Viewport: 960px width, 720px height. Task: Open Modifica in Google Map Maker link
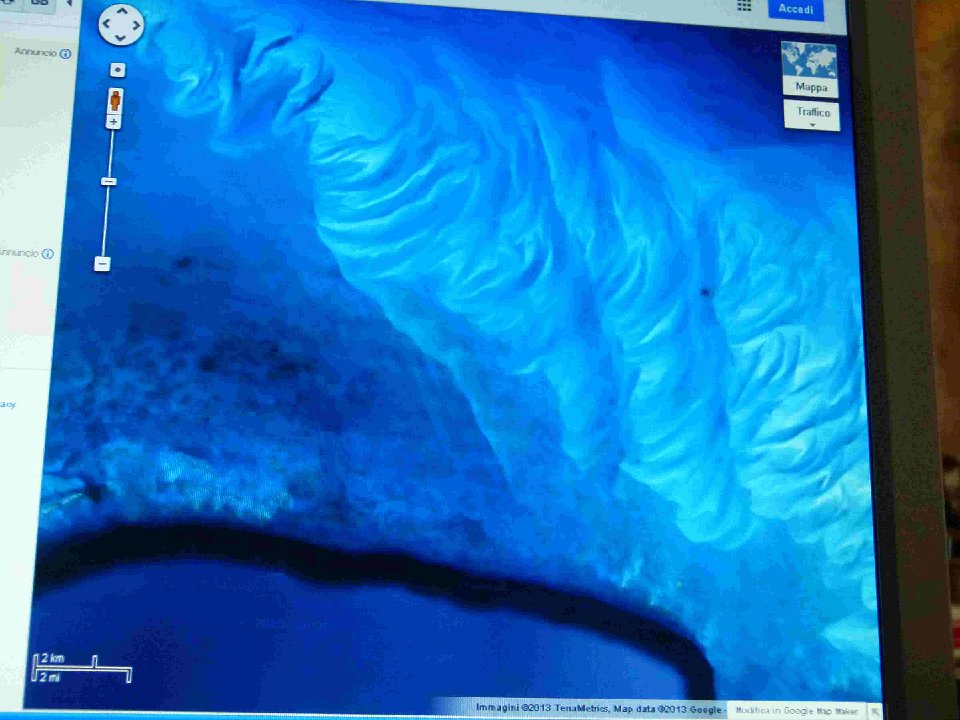click(797, 711)
